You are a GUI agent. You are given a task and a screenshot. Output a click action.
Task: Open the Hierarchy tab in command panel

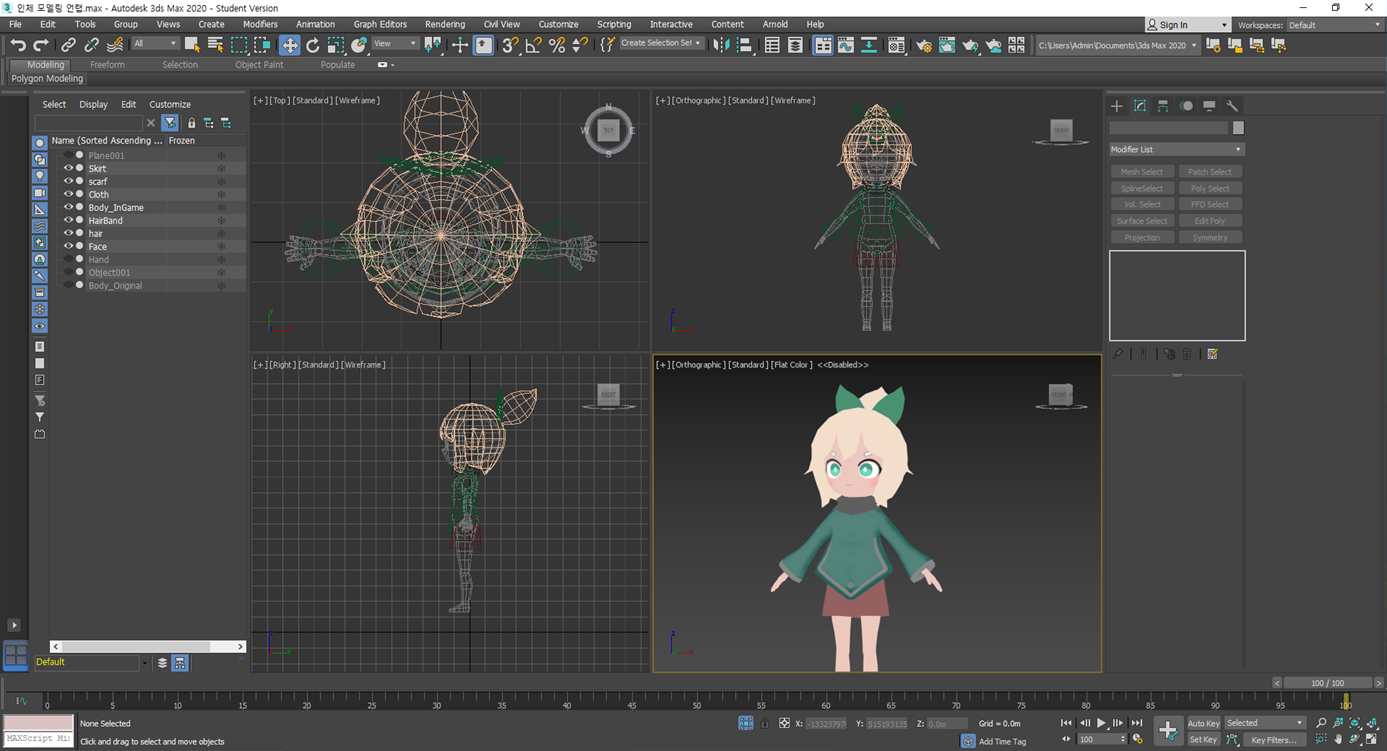coord(1163,106)
